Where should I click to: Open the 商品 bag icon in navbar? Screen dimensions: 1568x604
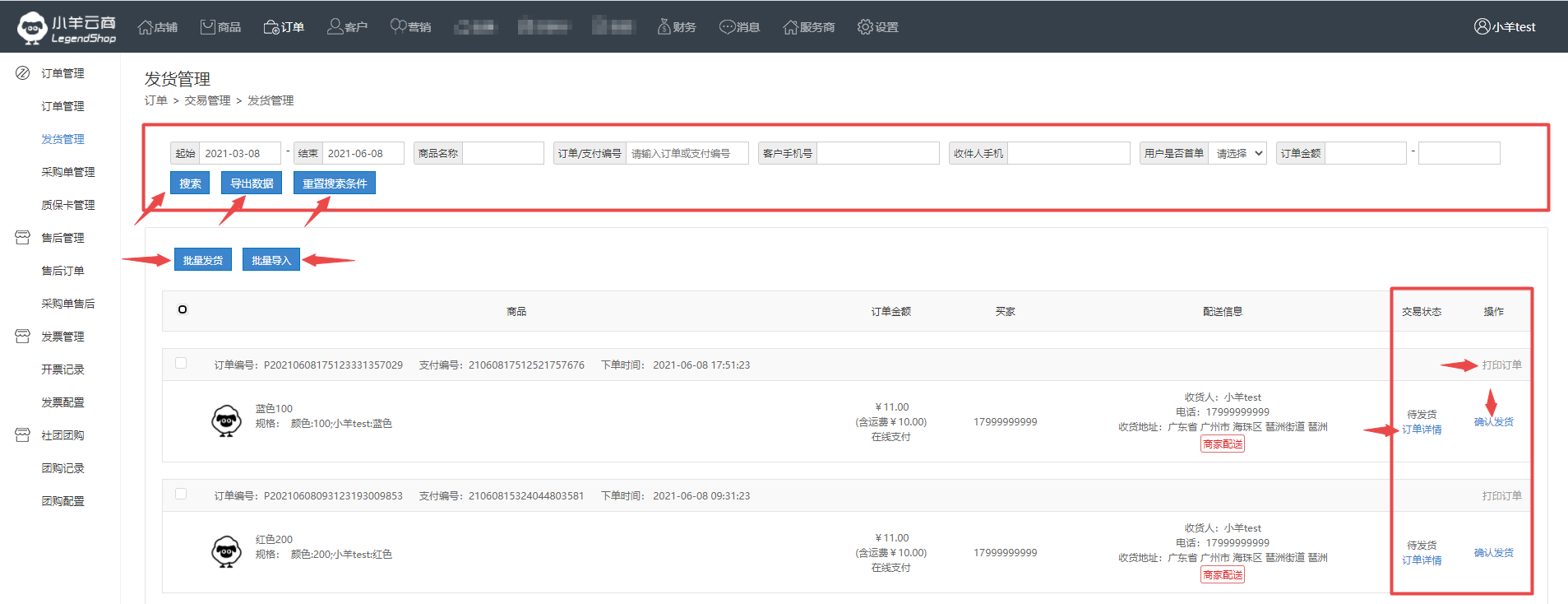point(208,27)
